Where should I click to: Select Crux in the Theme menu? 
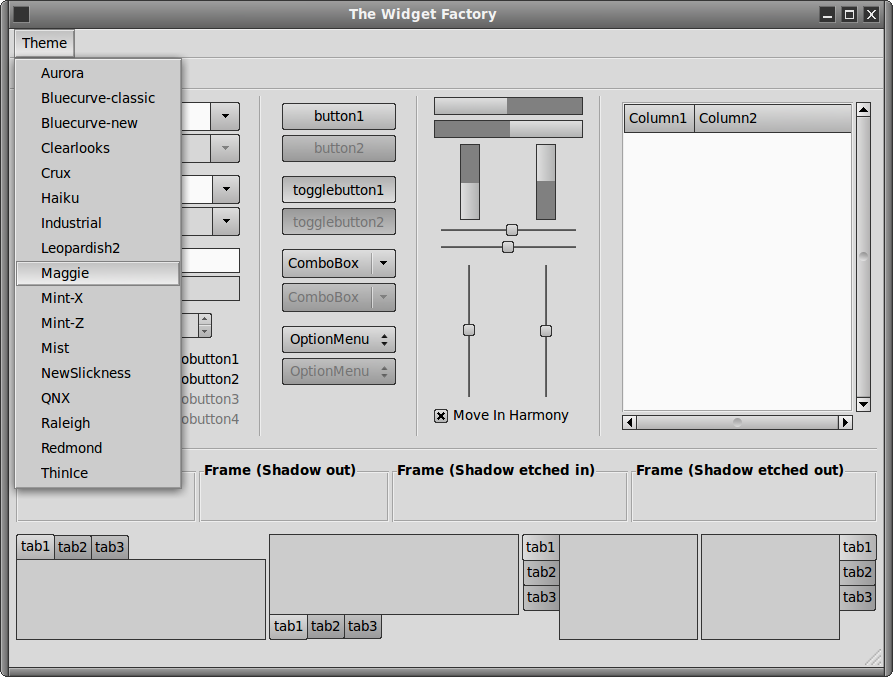98,173
